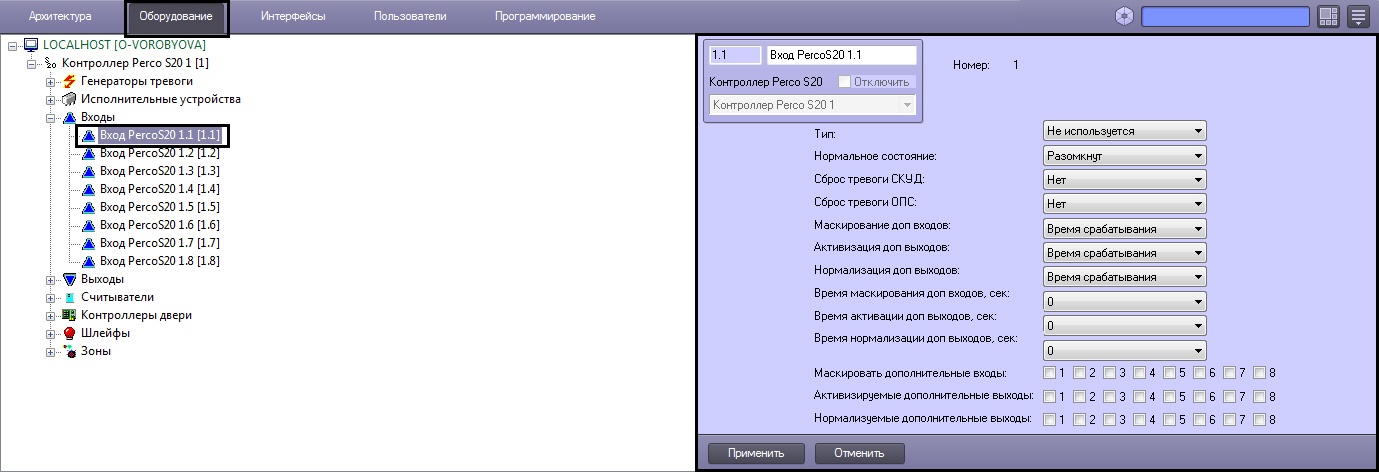Screen dimensions: 1379x472
Task: Click the red Шлейфы icon
Action: click(70, 333)
